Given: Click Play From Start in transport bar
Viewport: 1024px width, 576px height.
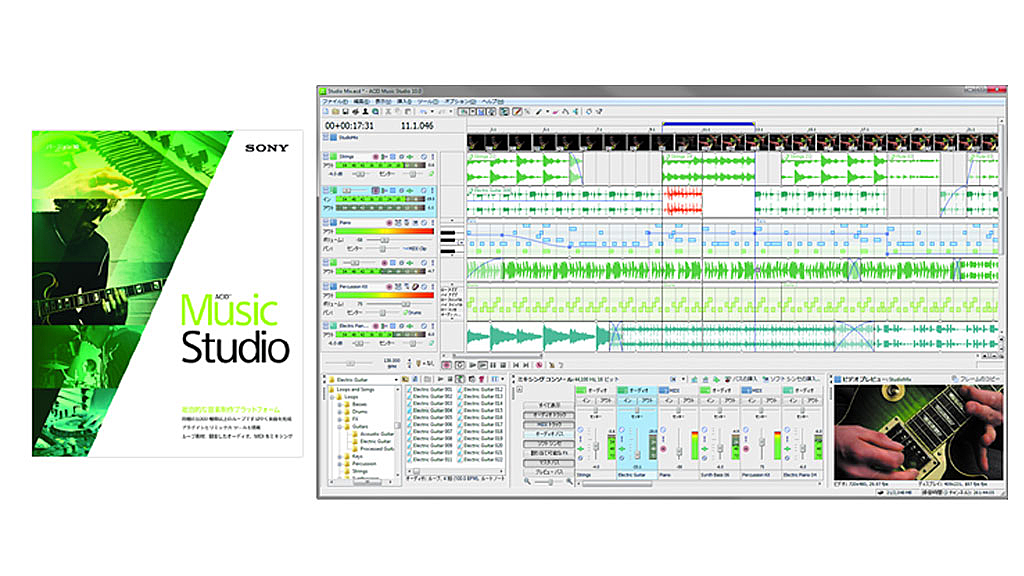Looking at the screenshot, I should [472, 365].
